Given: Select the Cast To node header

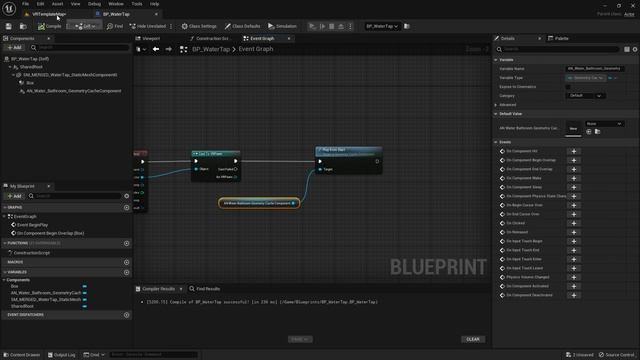Looking at the screenshot, I should [216, 154].
